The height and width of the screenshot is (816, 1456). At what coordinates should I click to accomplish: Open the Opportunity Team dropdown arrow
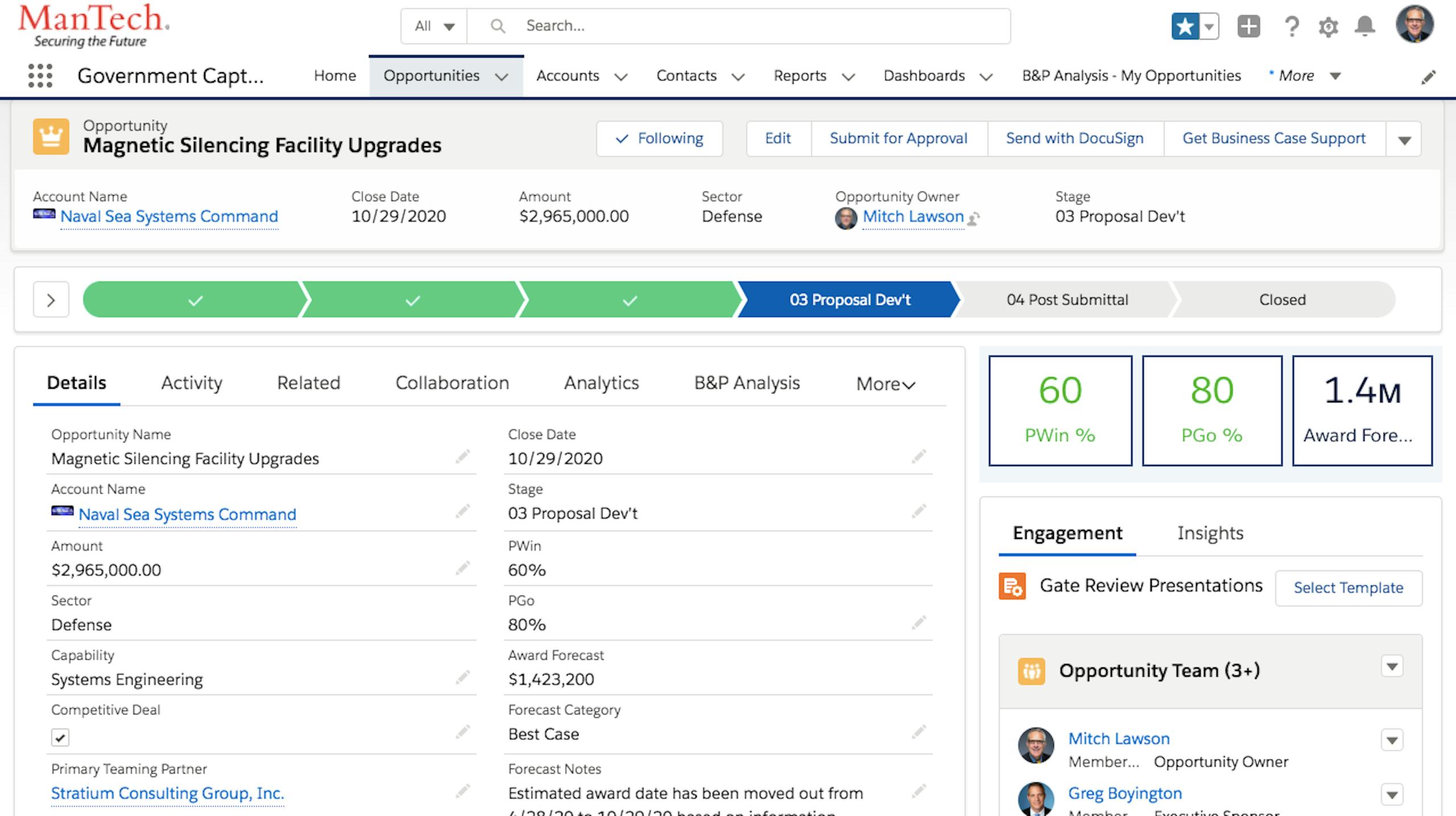point(1392,666)
